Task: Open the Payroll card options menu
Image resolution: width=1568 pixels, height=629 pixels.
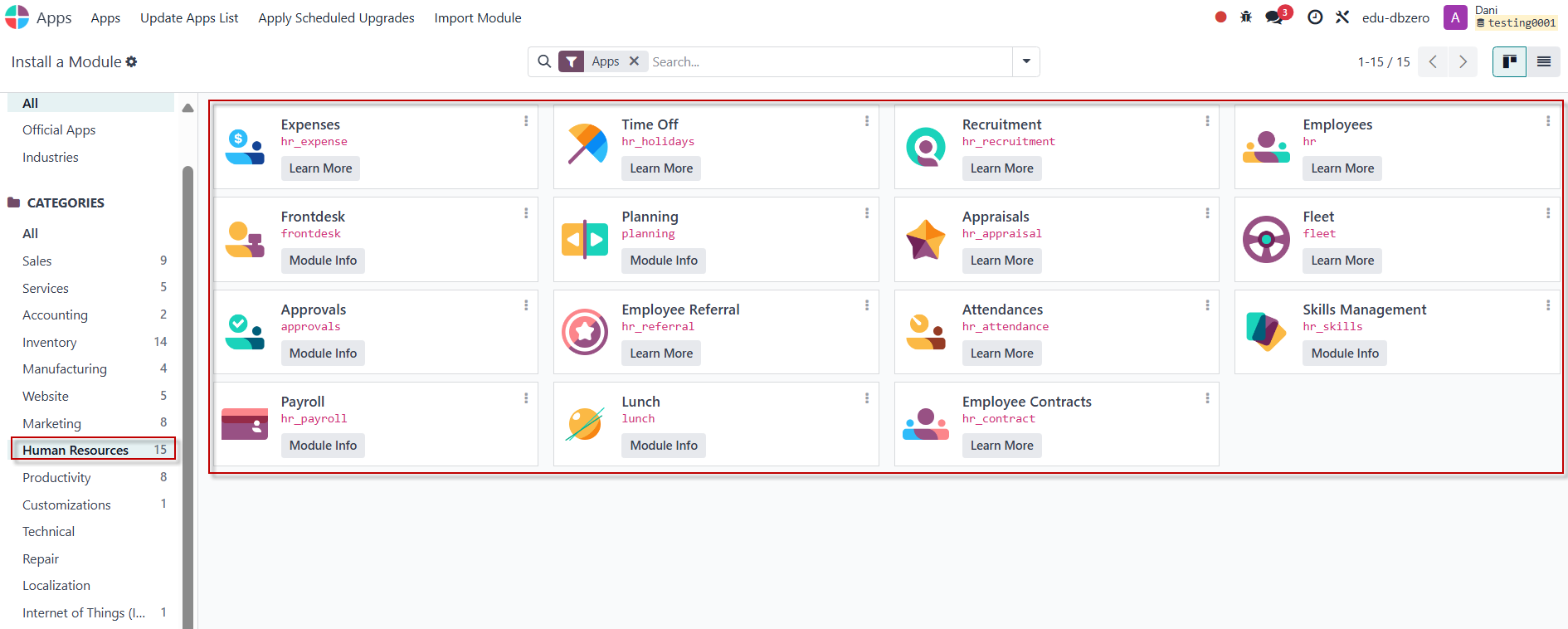Action: [x=526, y=398]
